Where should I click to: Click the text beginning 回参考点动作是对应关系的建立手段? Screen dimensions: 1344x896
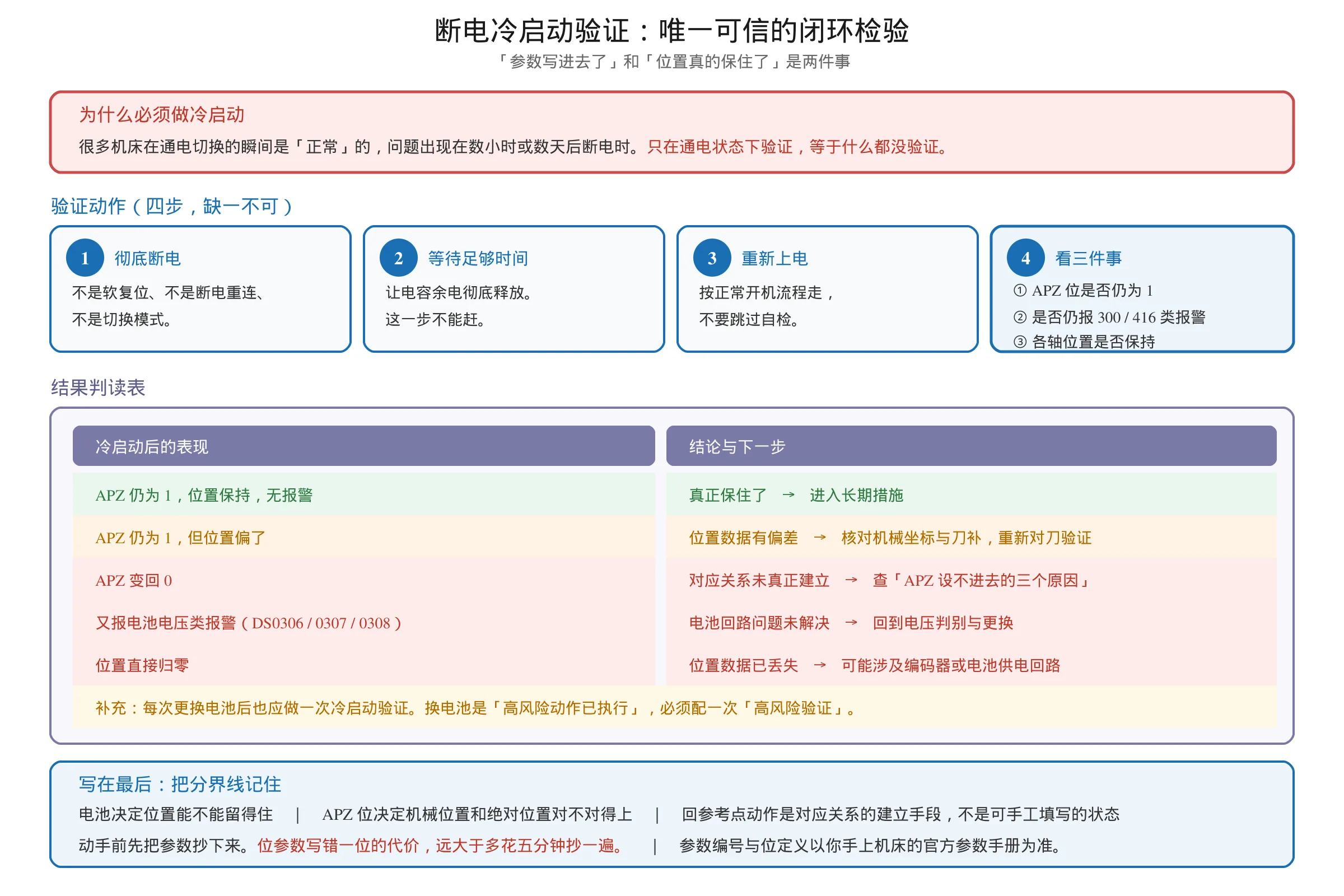[900, 814]
